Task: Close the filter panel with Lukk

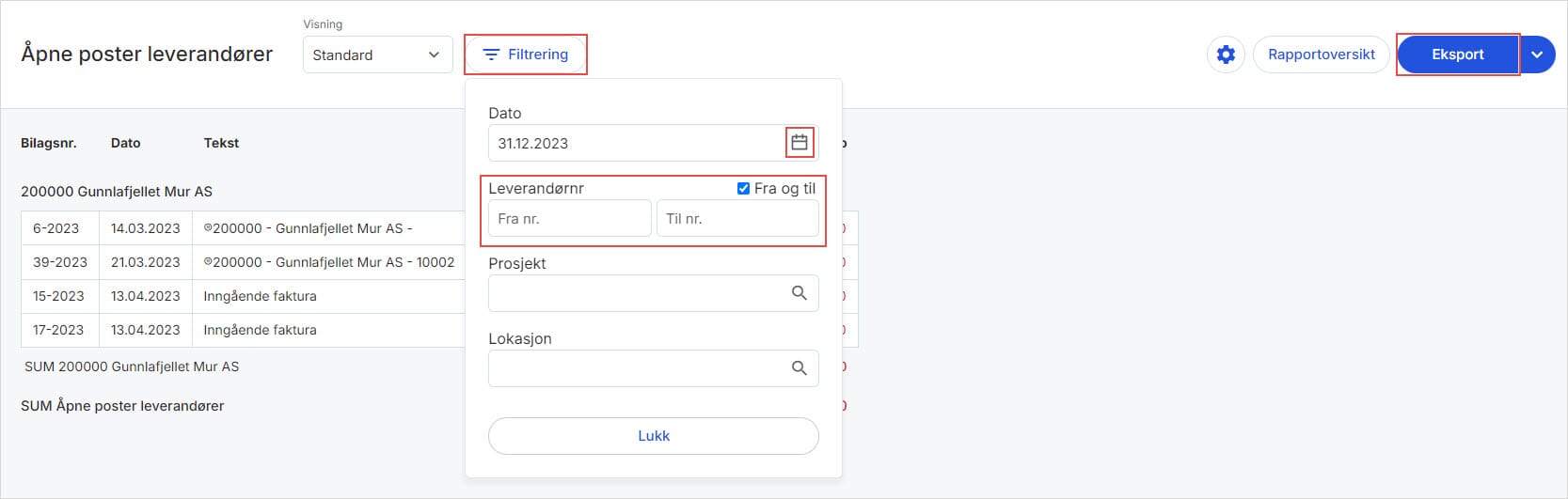Action: click(x=653, y=436)
